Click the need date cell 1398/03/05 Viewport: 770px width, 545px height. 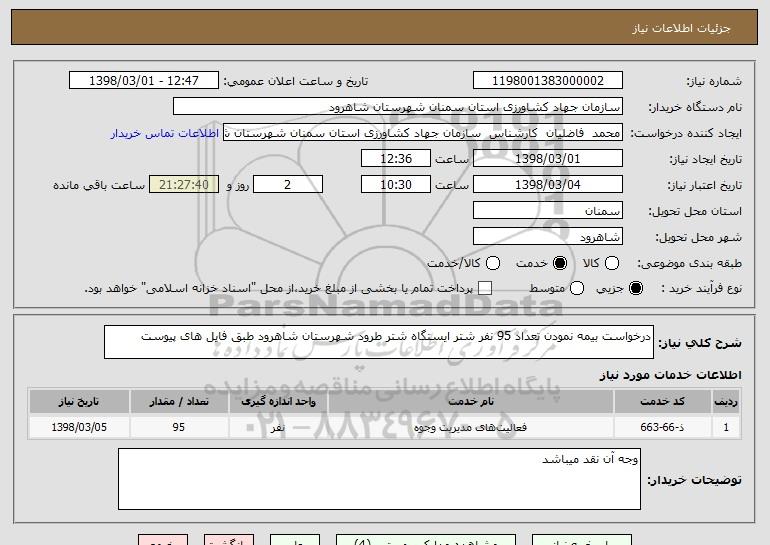[79, 427]
